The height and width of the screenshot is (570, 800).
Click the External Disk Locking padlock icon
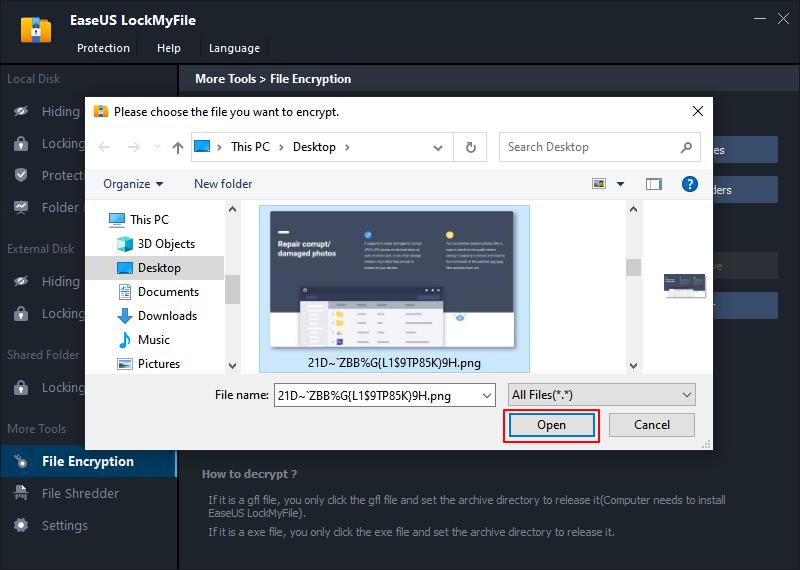(21, 313)
